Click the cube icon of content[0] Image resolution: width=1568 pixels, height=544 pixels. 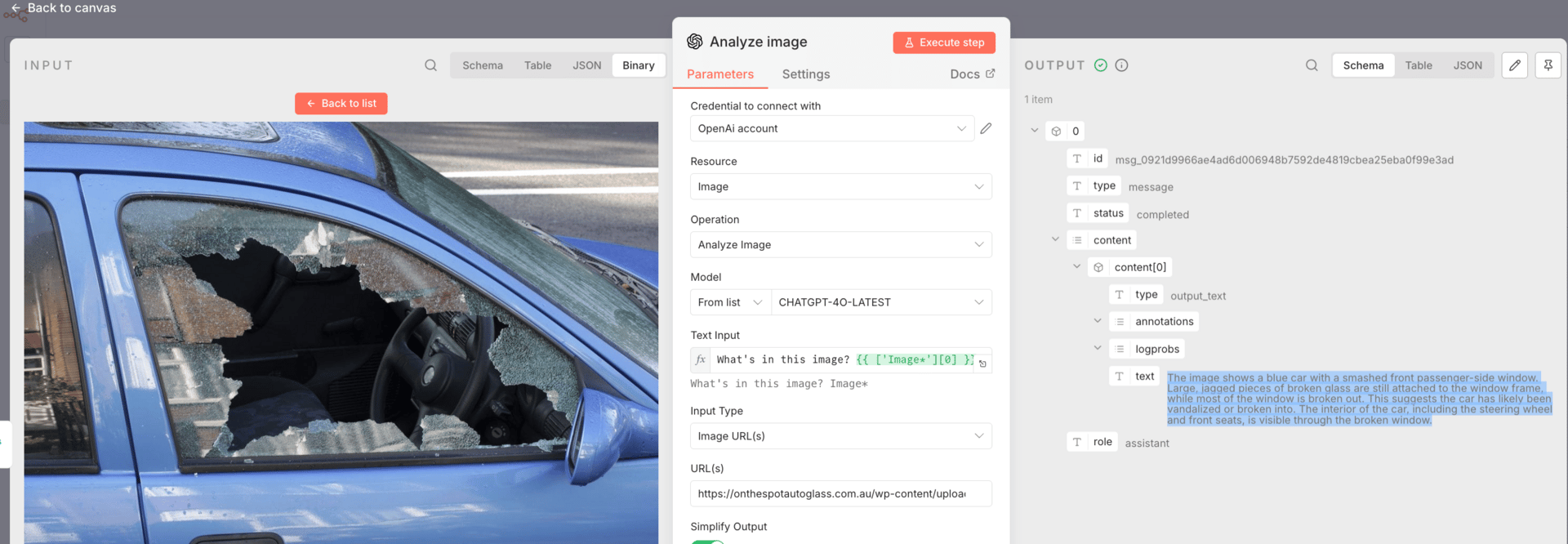coord(1098,267)
